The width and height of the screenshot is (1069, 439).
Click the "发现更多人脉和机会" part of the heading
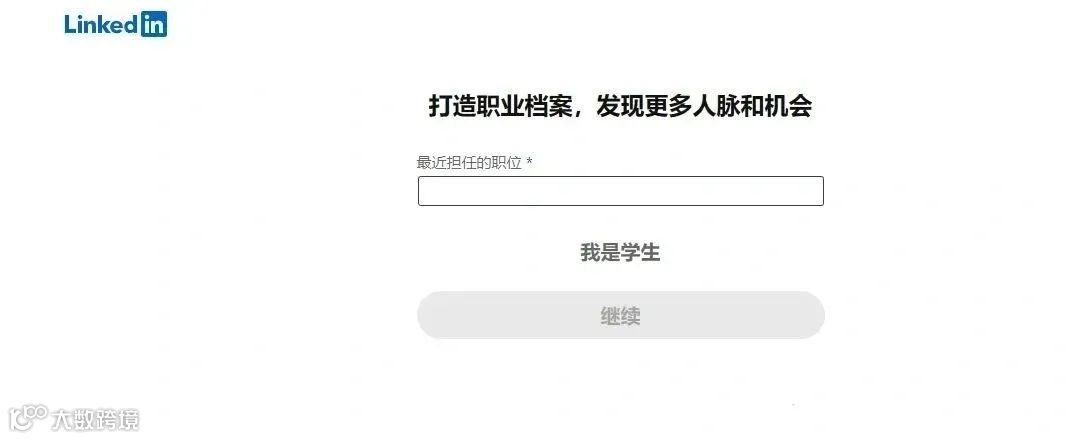pyautogui.click(x=704, y=106)
